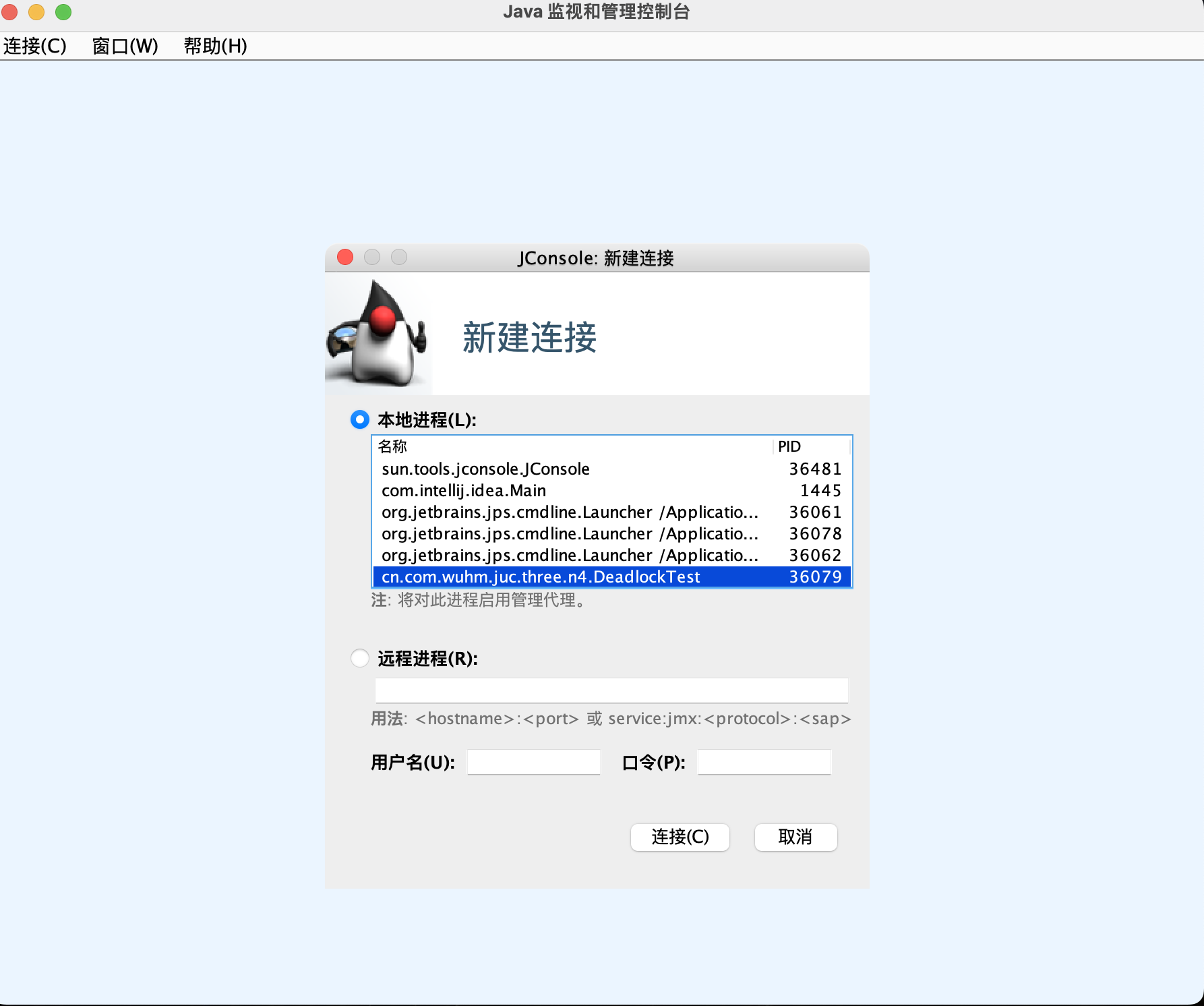The height and width of the screenshot is (1006, 1204).
Task: Select the Launcher process with PID 36062
Action: coord(611,555)
